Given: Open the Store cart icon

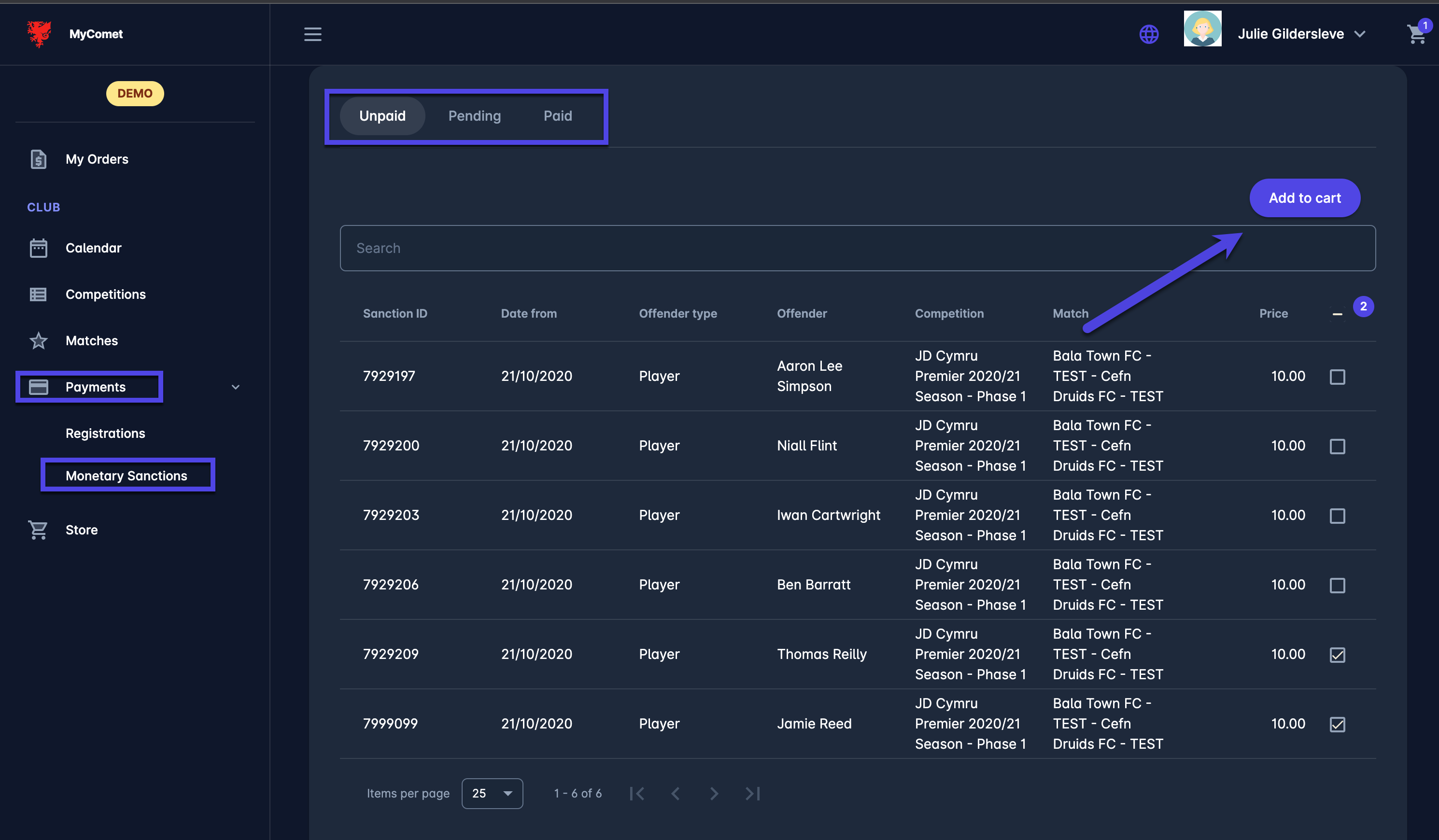Looking at the screenshot, I should [38, 530].
